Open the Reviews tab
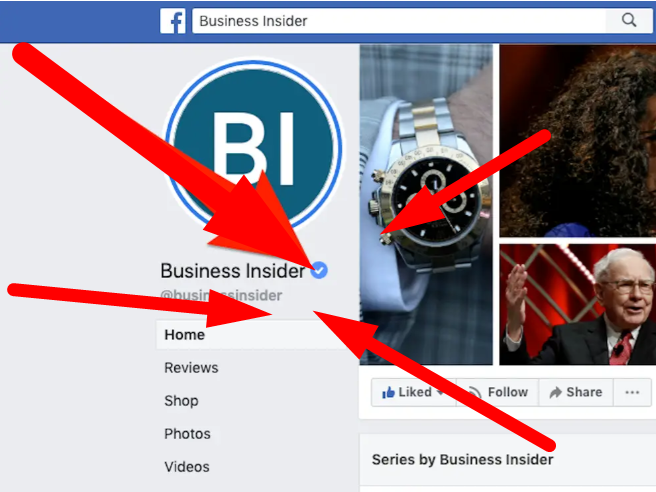 191,368
